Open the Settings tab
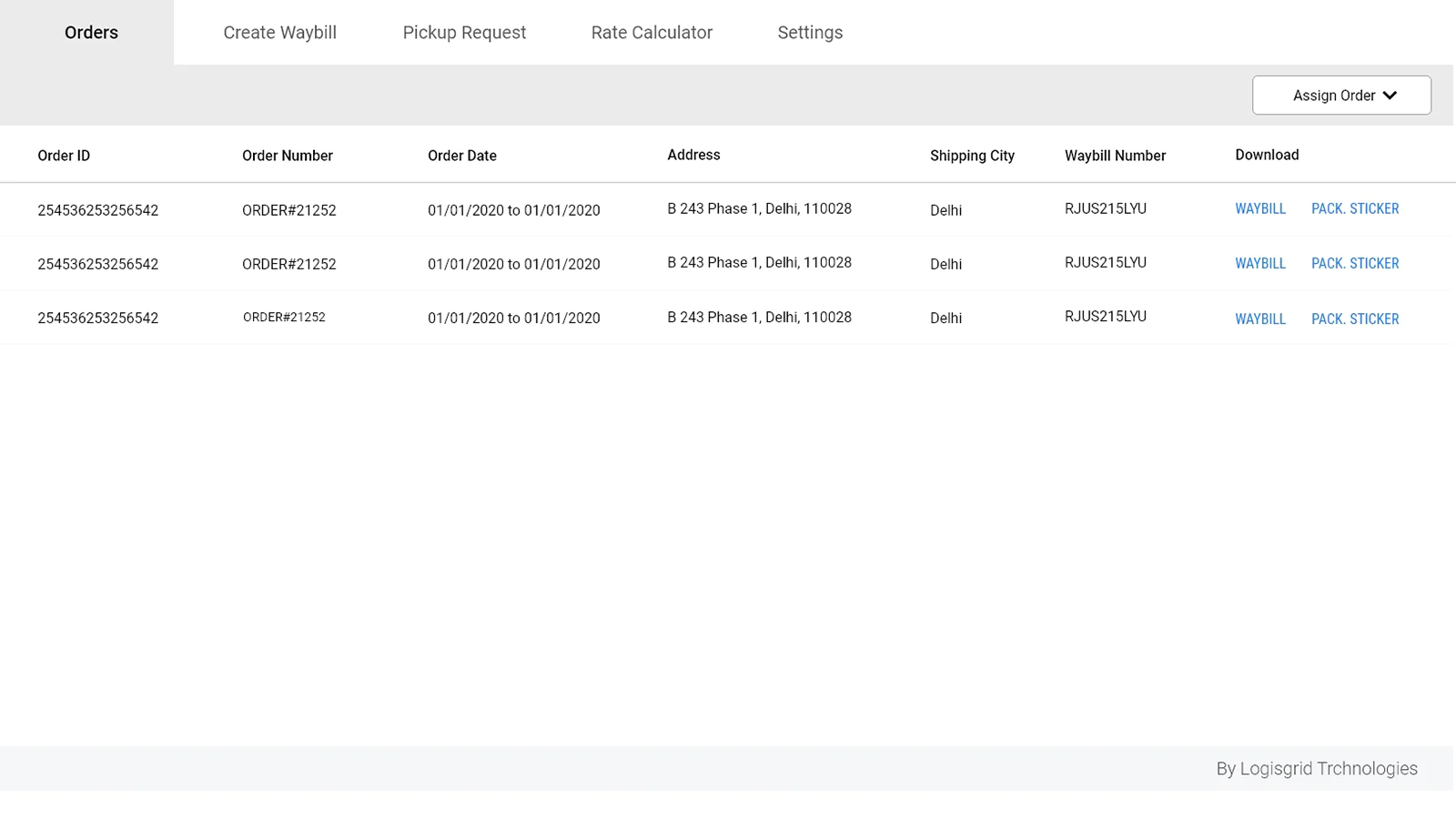Image resolution: width=1456 pixels, height=819 pixels. (x=810, y=33)
